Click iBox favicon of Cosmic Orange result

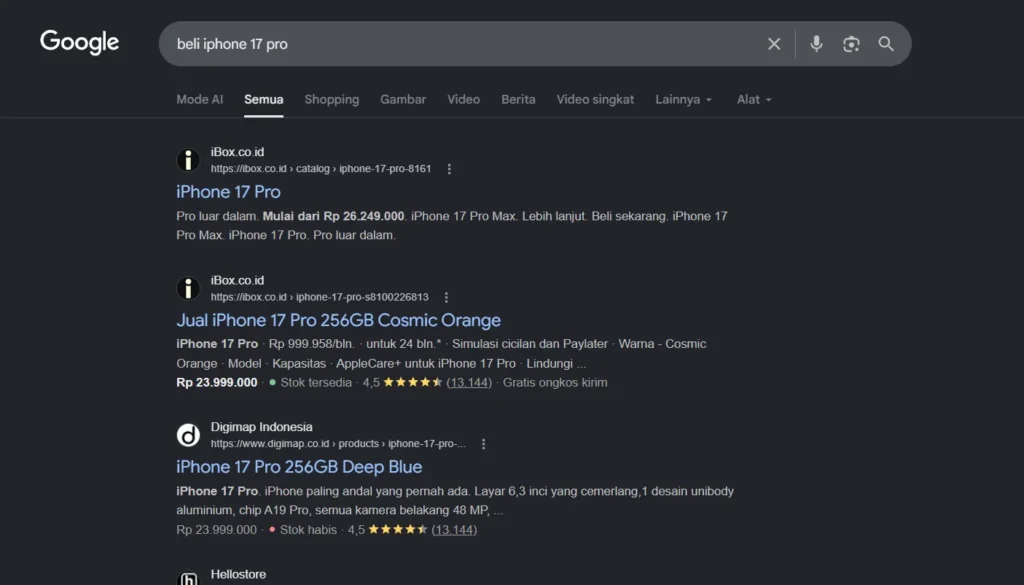click(188, 288)
